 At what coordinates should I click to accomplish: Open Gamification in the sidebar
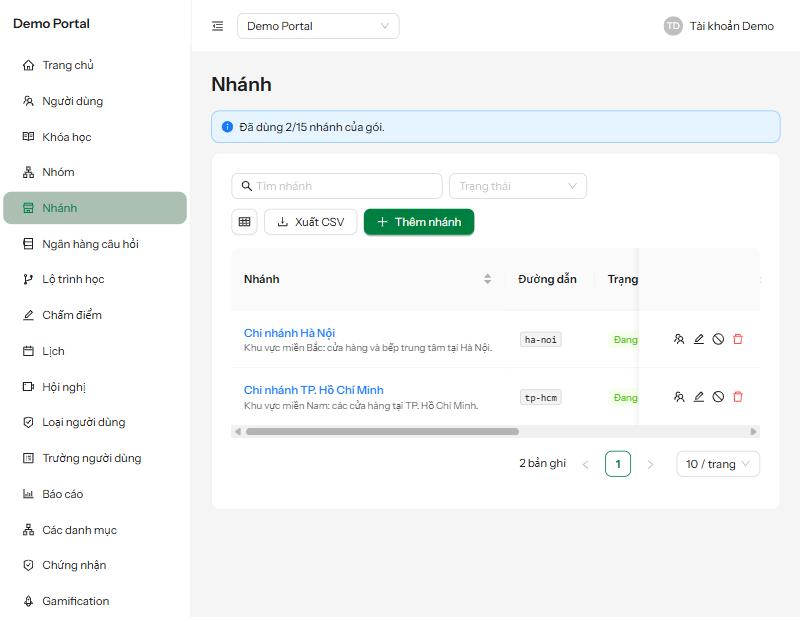pos(95,601)
